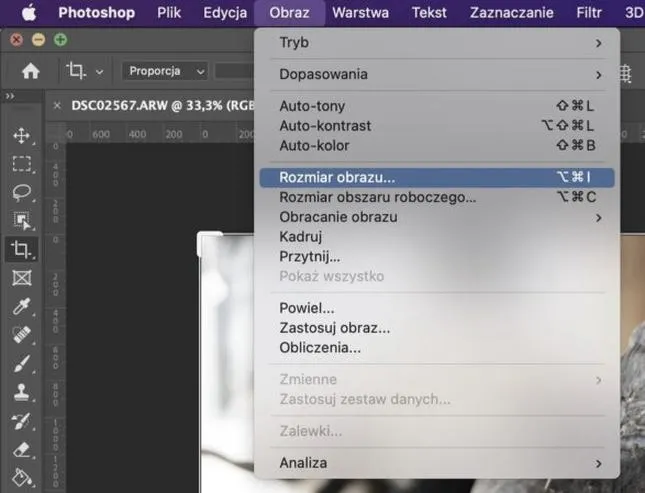Click the yellow minimize window button
This screenshot has height=493, width=645.
pyautogui.click(x=38, y=40)
